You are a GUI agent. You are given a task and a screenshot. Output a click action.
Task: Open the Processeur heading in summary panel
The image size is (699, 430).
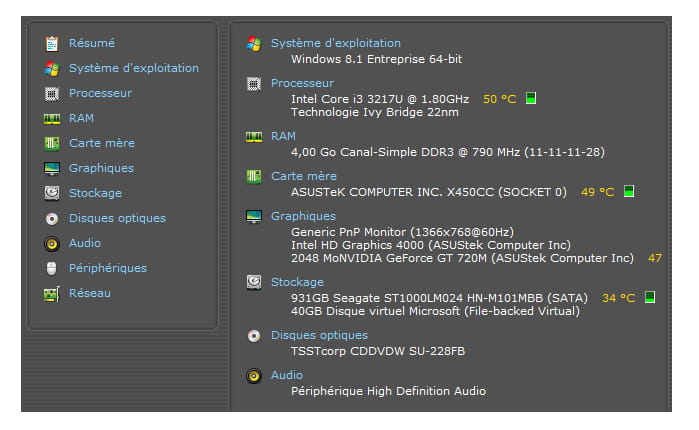pos(302,83)
